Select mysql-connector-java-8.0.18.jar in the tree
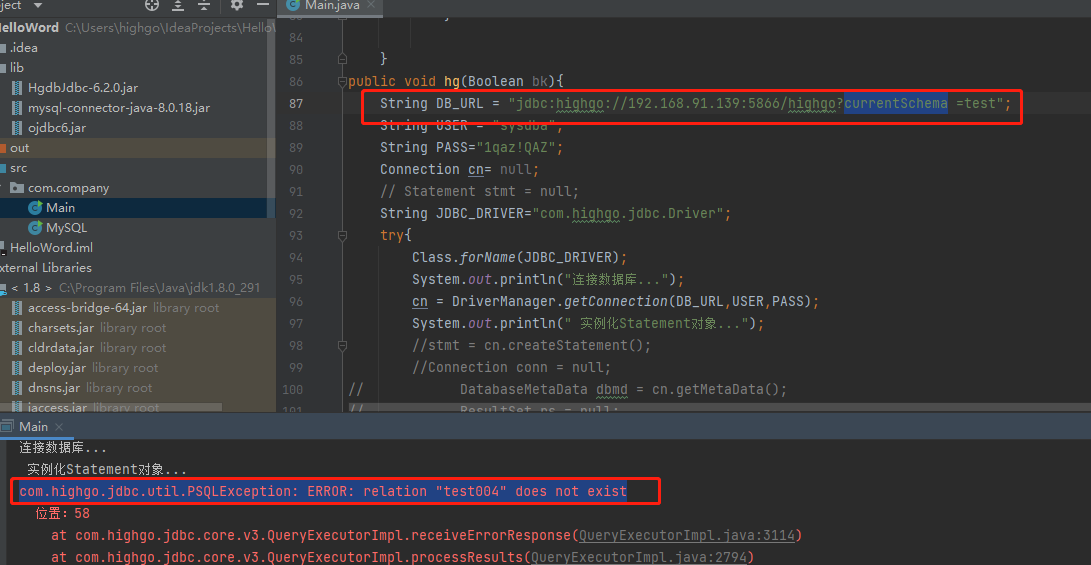This screenshot has width=1091, height=565. click(119, 108)
